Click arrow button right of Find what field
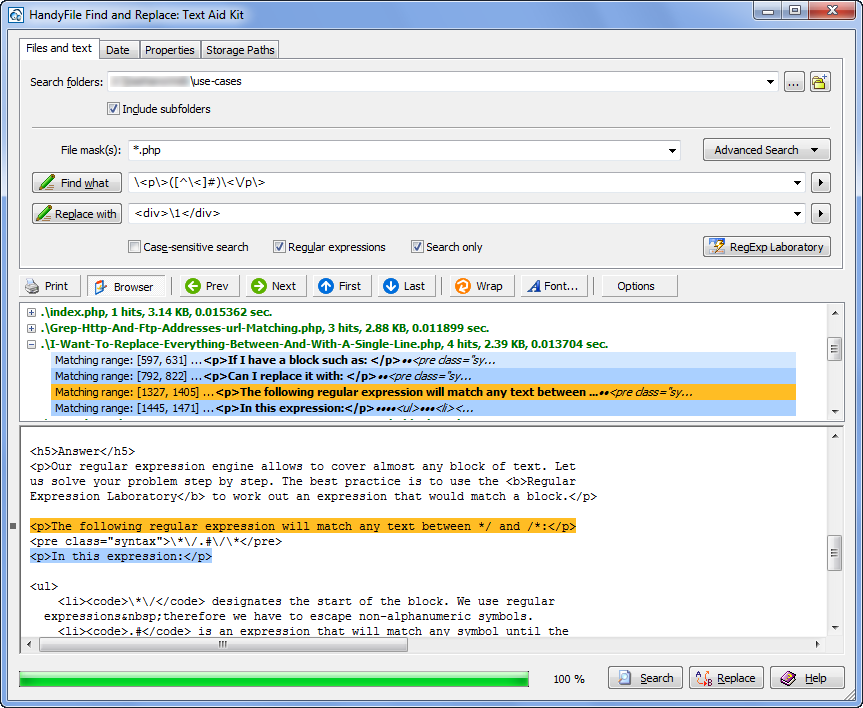Image resolution: width=863 pixels, height=708 pixels. point(821,183)
